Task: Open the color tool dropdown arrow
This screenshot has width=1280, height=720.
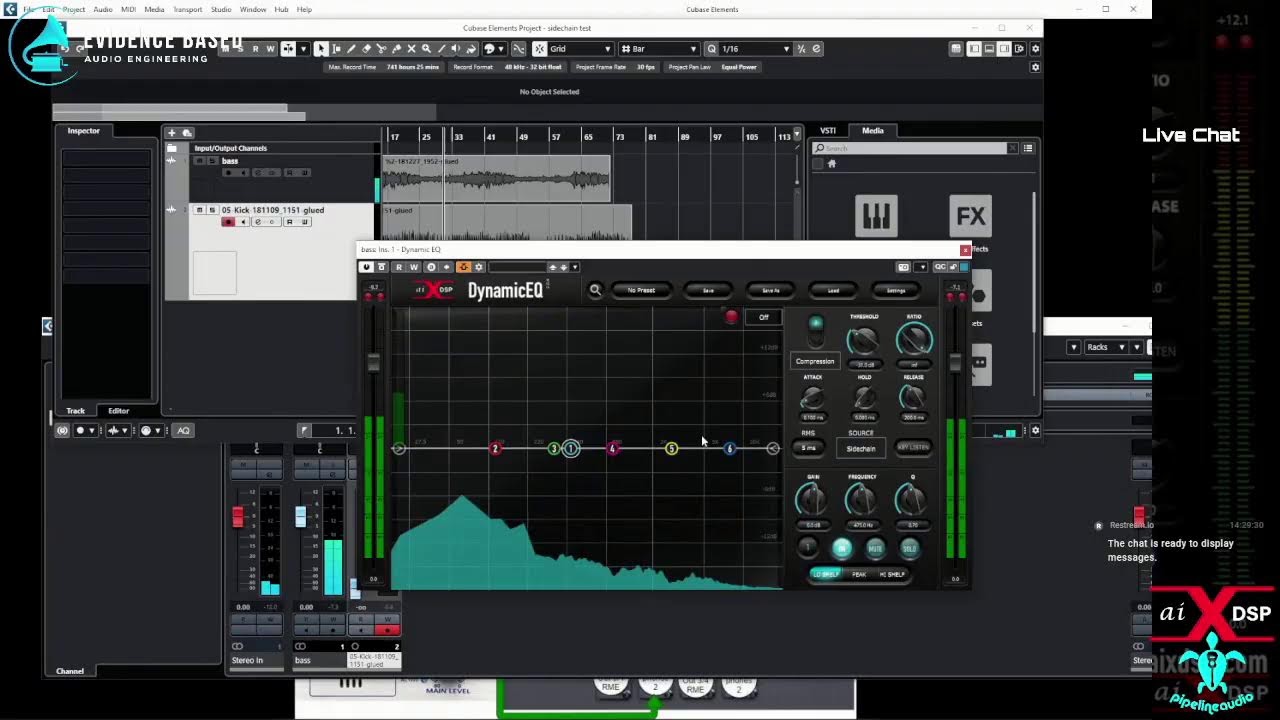Action: click(501, 48)
